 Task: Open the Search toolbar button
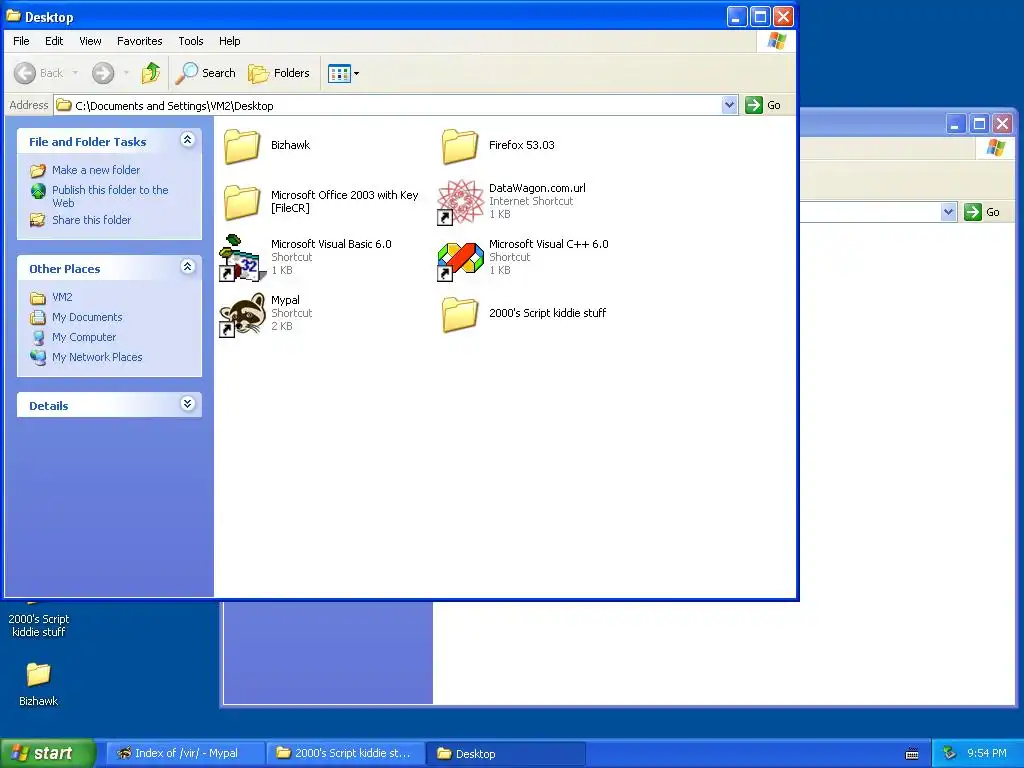206,73
